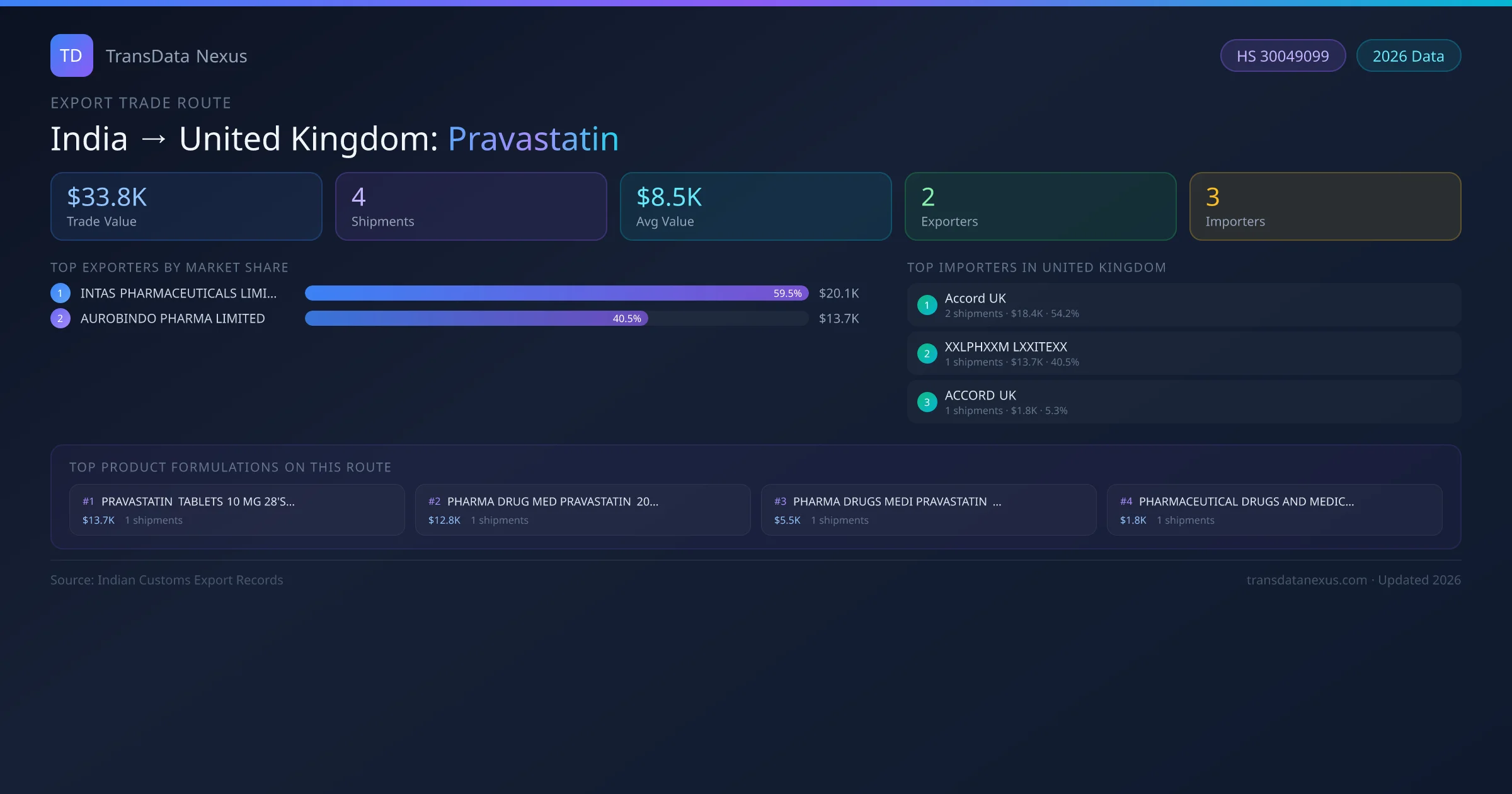
Task: Click the TD logo icon
Action: pos(71,55)
